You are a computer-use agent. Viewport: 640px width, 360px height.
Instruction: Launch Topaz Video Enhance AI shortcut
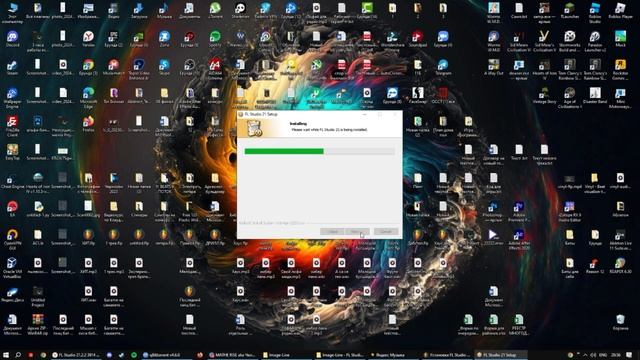139,69
